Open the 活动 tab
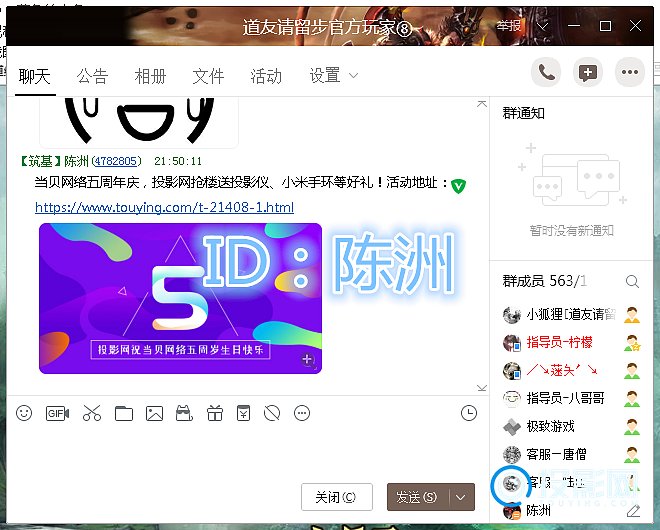 pyautogui.click(x=266, y=77)
